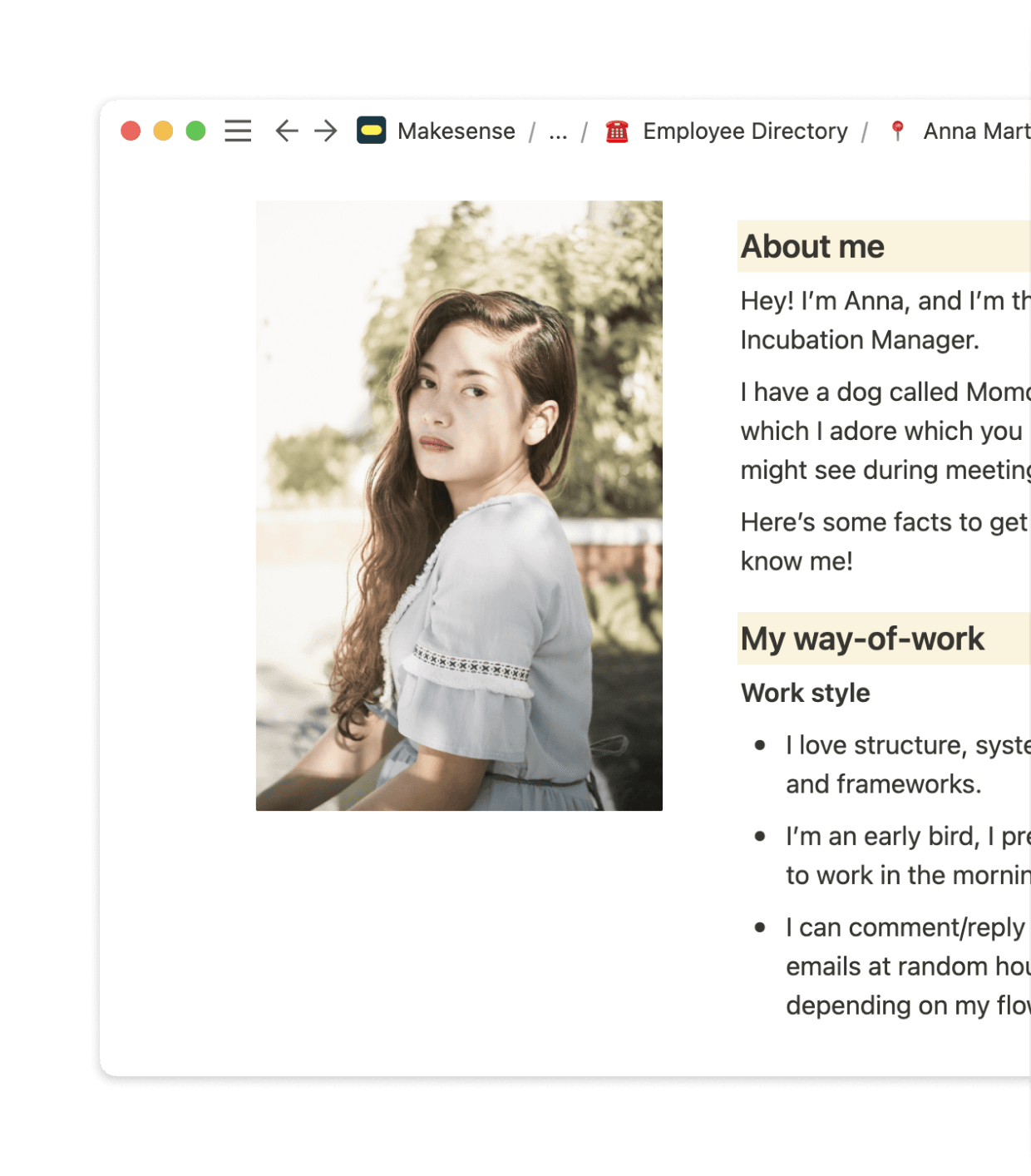
Task: Expand the collapsed '...' breadcrumb path
Action: [x=558, y=131]
